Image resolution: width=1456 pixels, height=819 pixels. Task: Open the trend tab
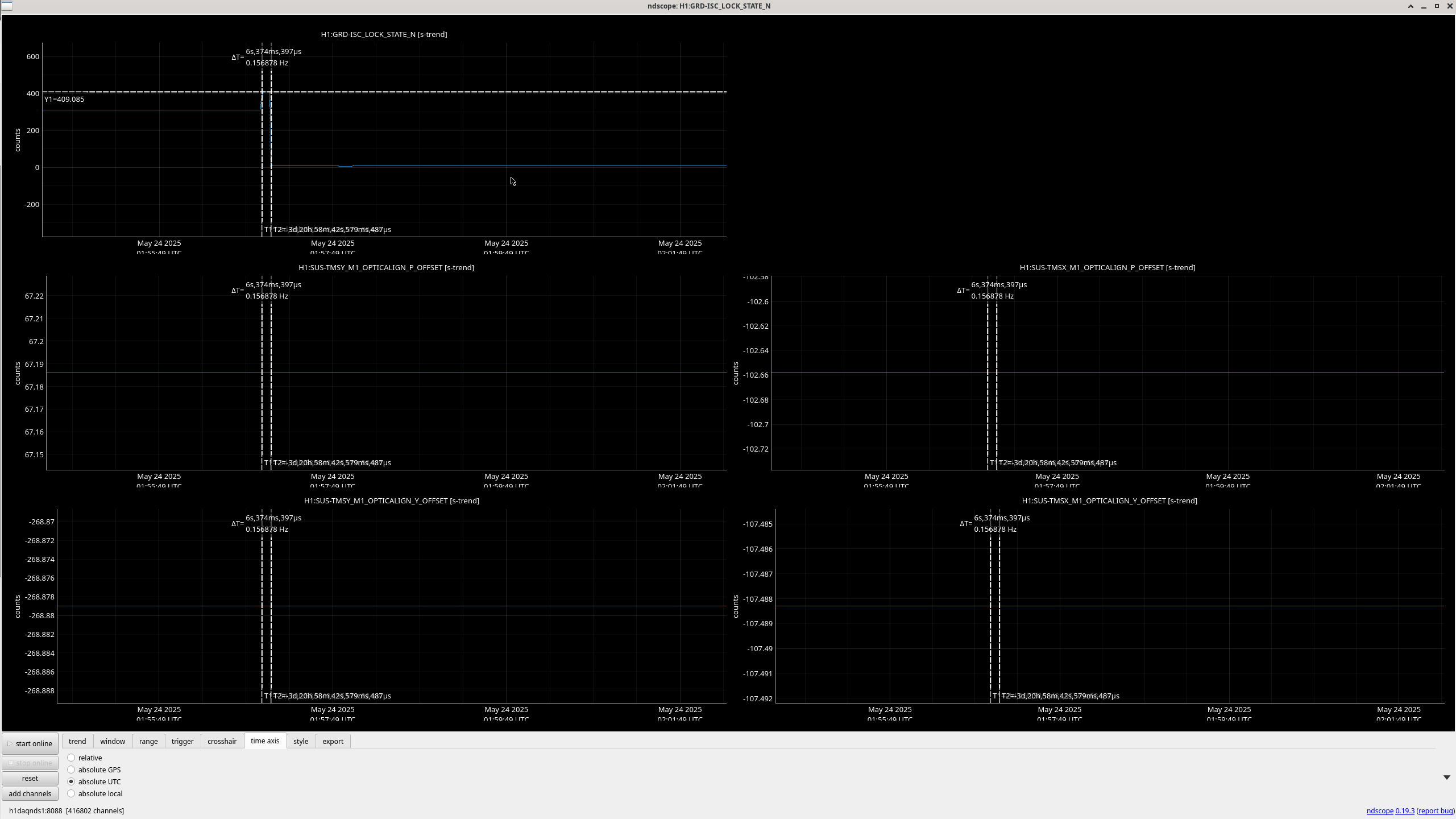[x=77, y=741]
